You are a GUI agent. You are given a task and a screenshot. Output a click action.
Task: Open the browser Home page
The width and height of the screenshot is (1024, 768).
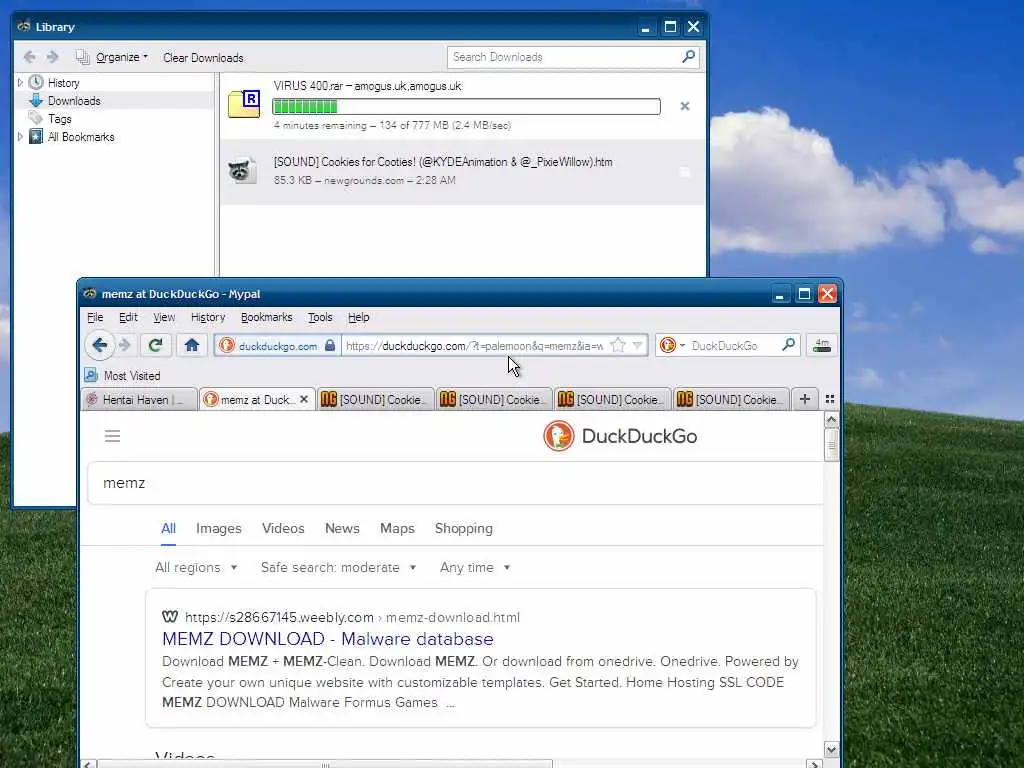click(191, 345)
